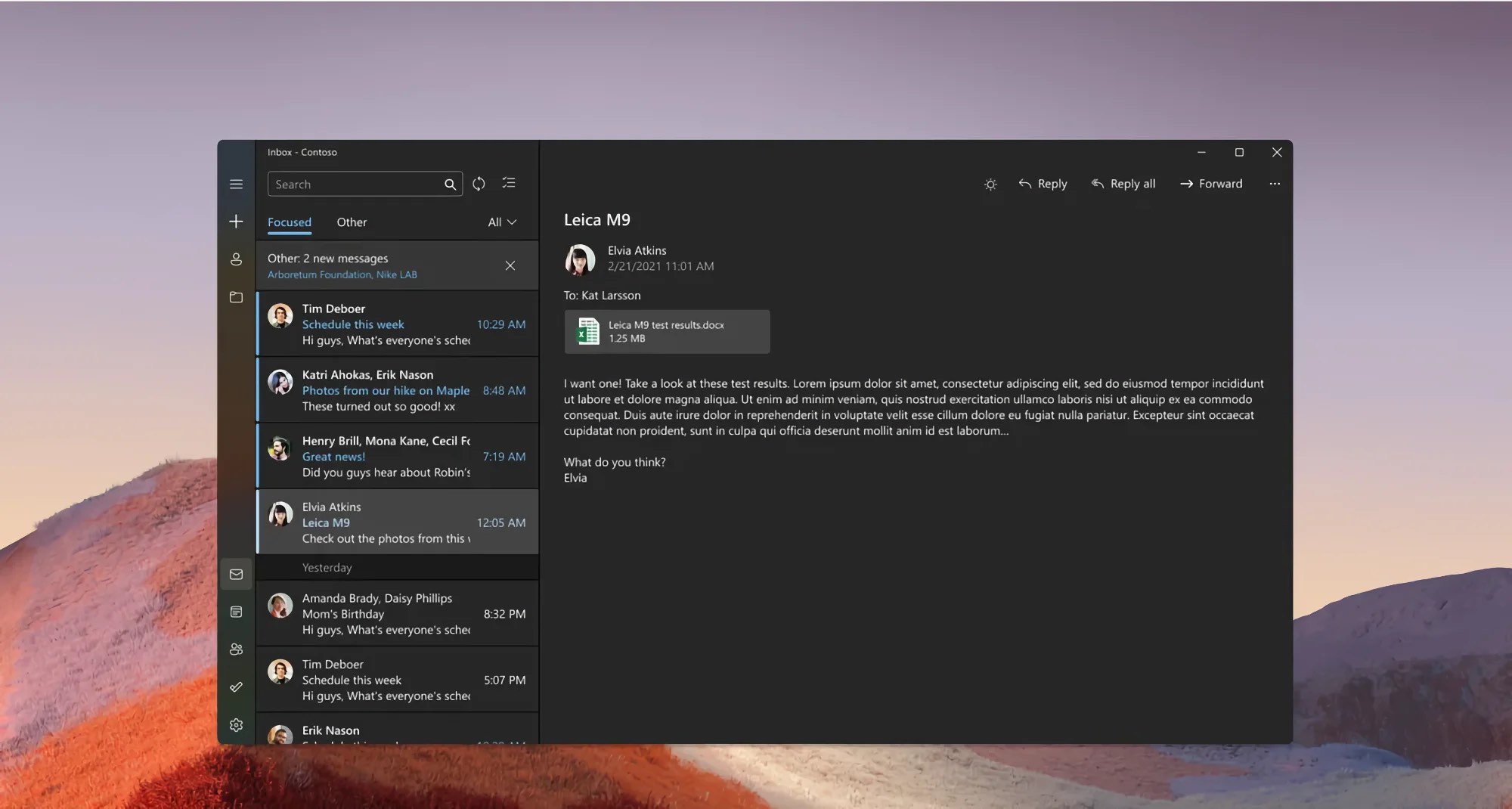Toggle the reading light sun icon
This screenshot has width=1512, height=809.
tap(990, 184)
